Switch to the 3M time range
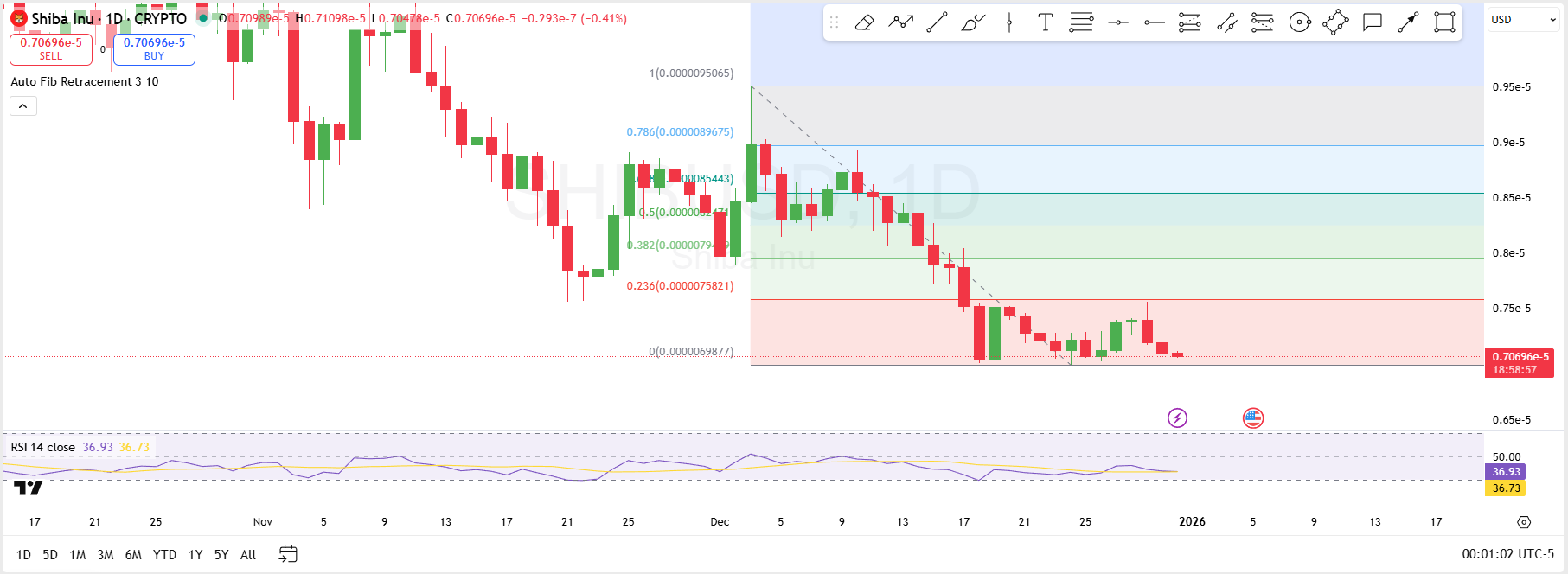Screen dimensions: 1568x574 coord(106,555)
